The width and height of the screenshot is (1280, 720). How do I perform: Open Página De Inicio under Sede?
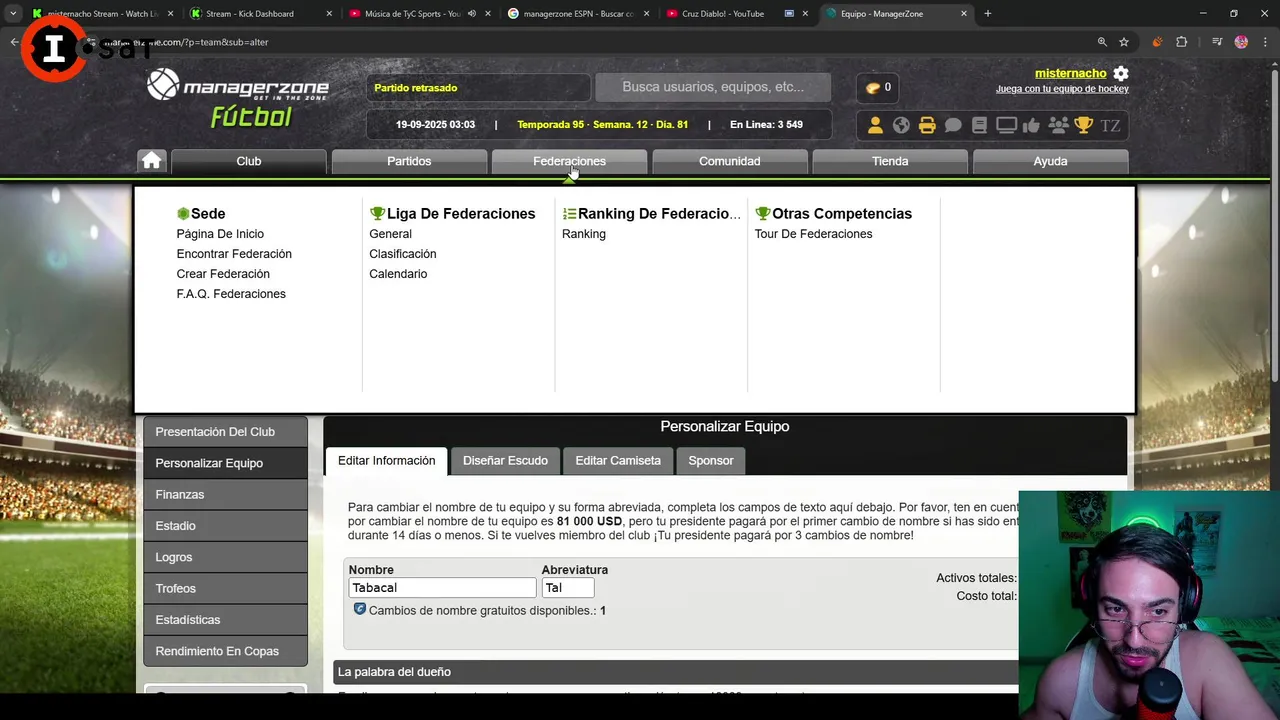point(220,234)
